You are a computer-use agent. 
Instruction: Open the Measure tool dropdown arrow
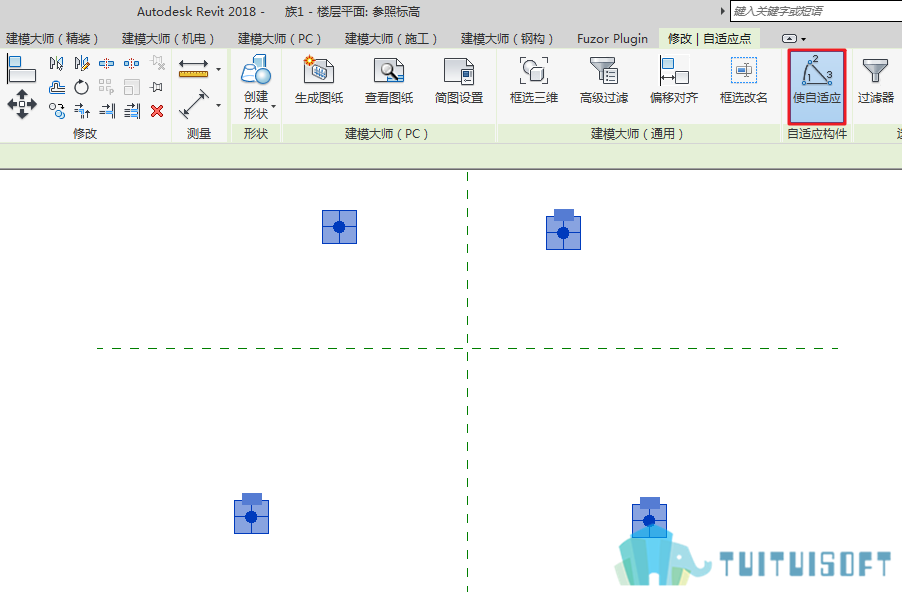(x=219, y=70)
